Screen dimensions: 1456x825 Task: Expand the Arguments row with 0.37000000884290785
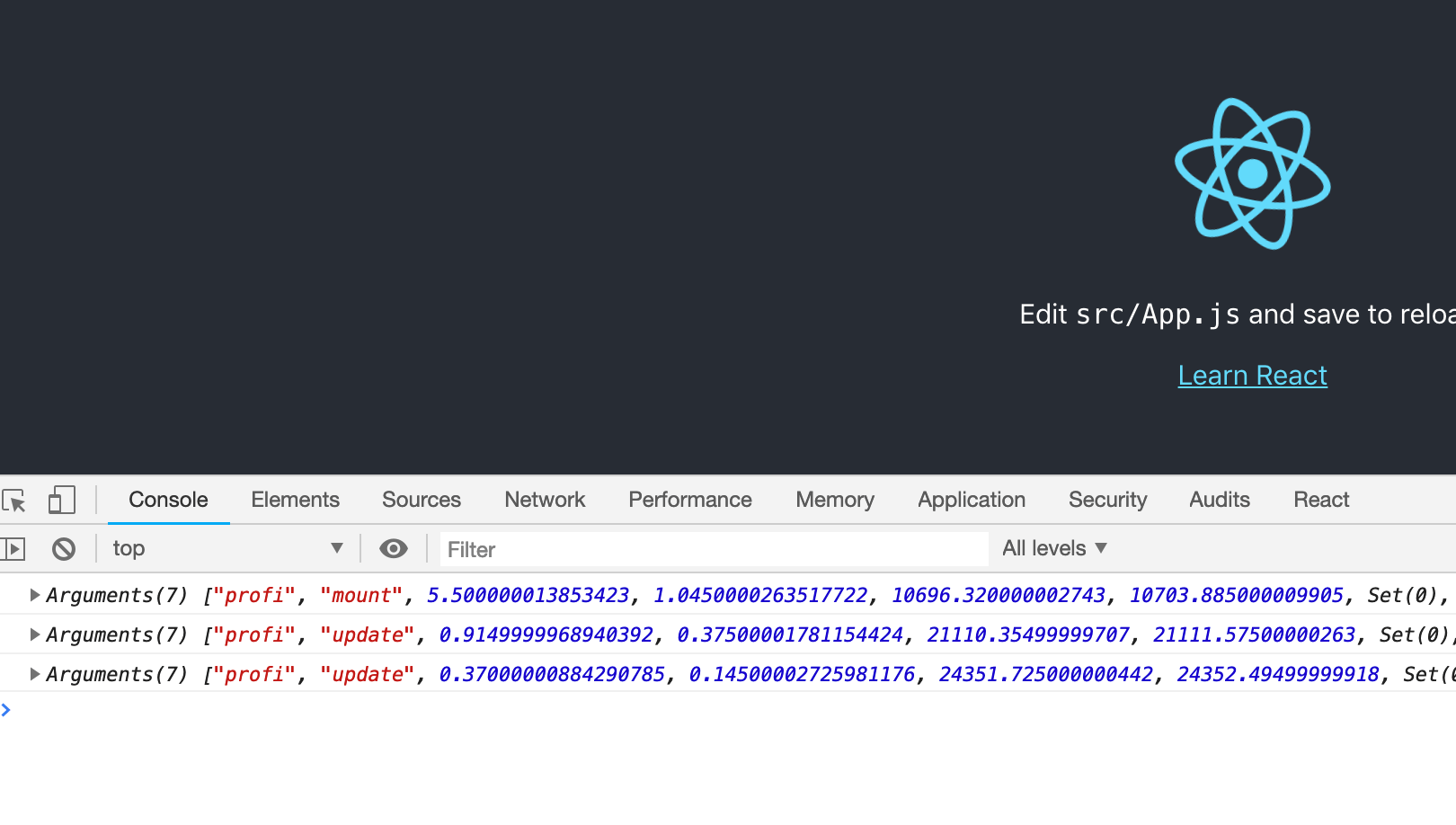34,674
